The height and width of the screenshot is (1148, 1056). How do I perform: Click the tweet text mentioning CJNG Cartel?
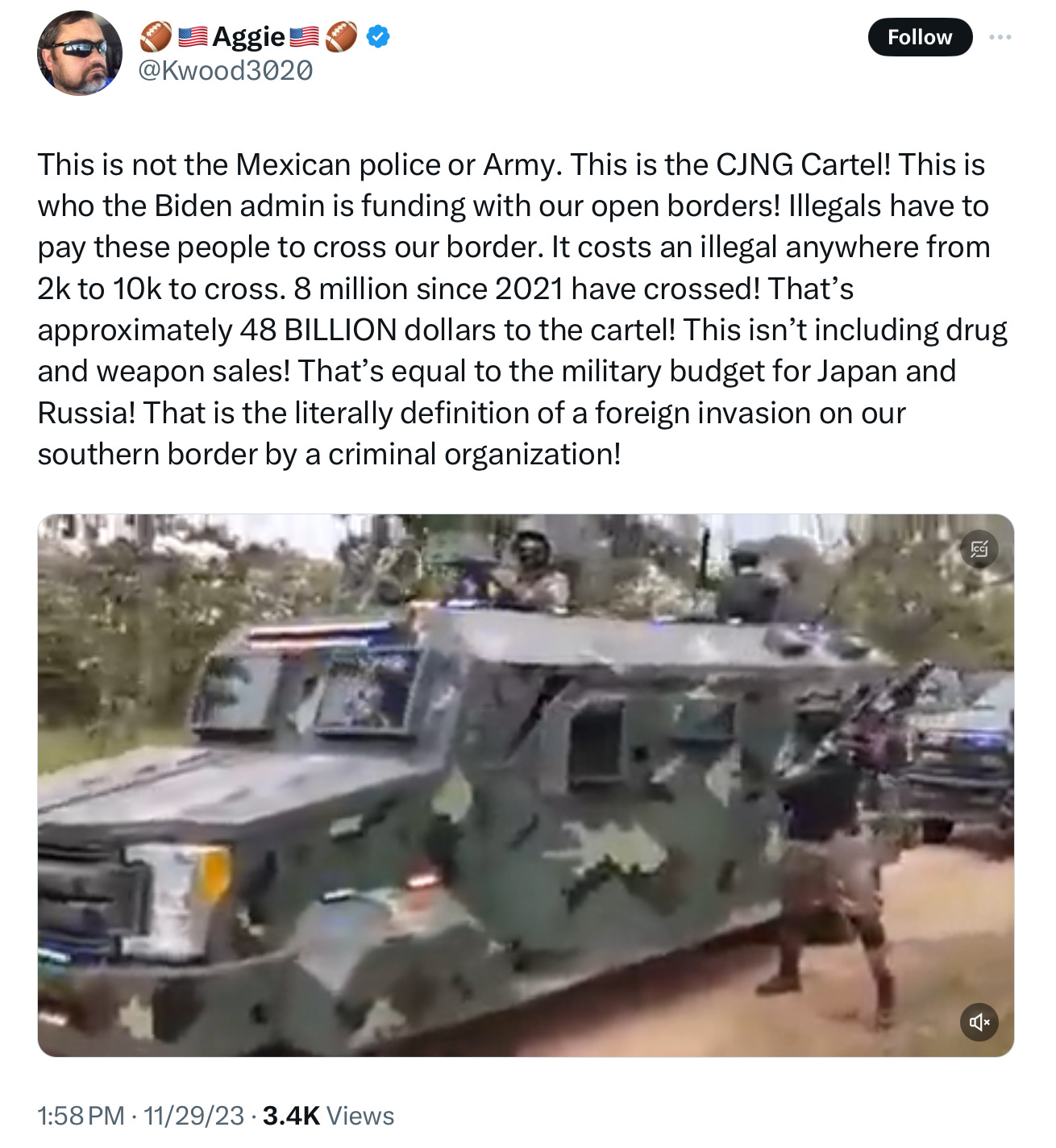click(522, 310)
